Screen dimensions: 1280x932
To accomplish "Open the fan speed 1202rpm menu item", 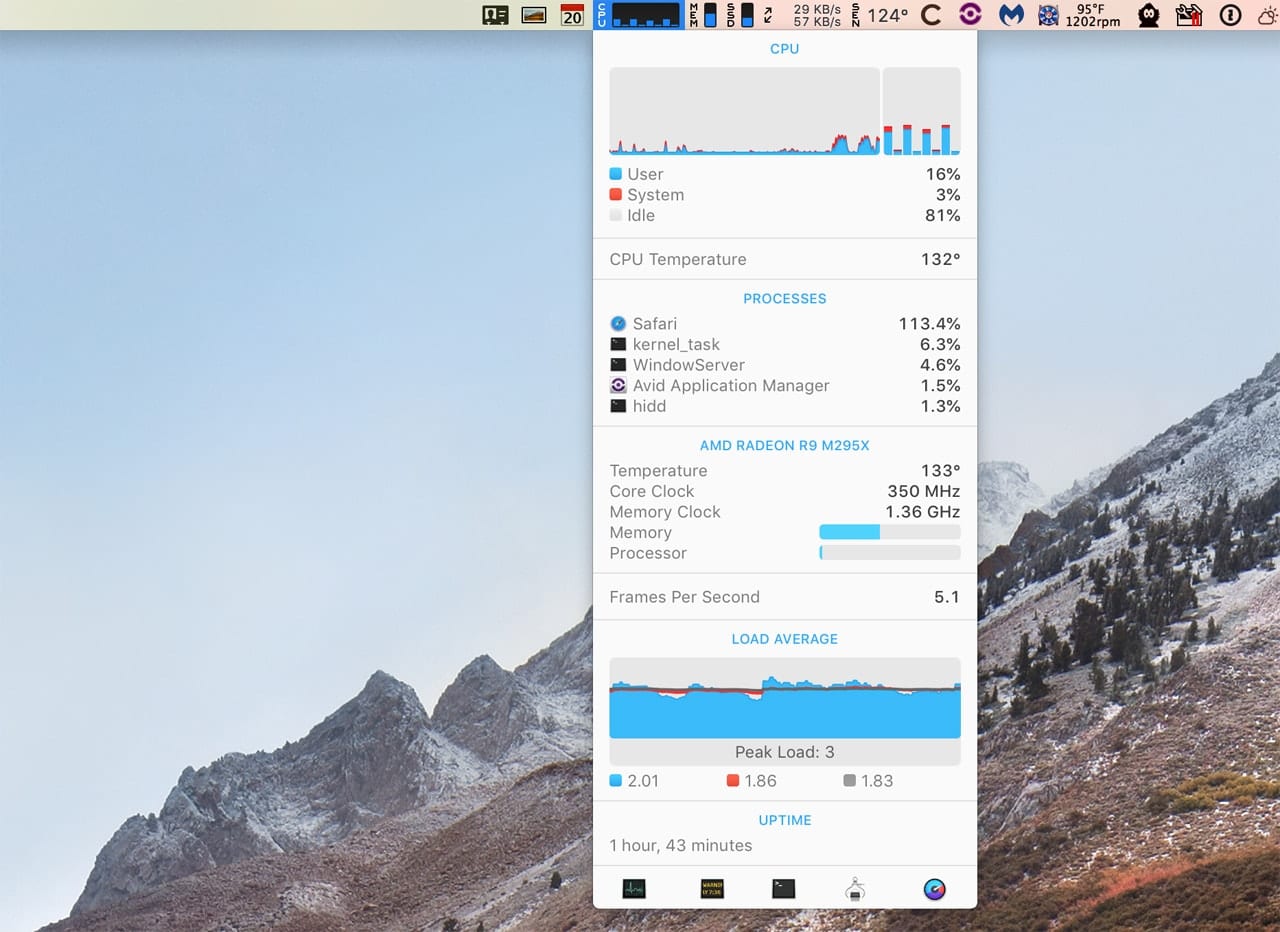I will click(x=1078, y=15).
